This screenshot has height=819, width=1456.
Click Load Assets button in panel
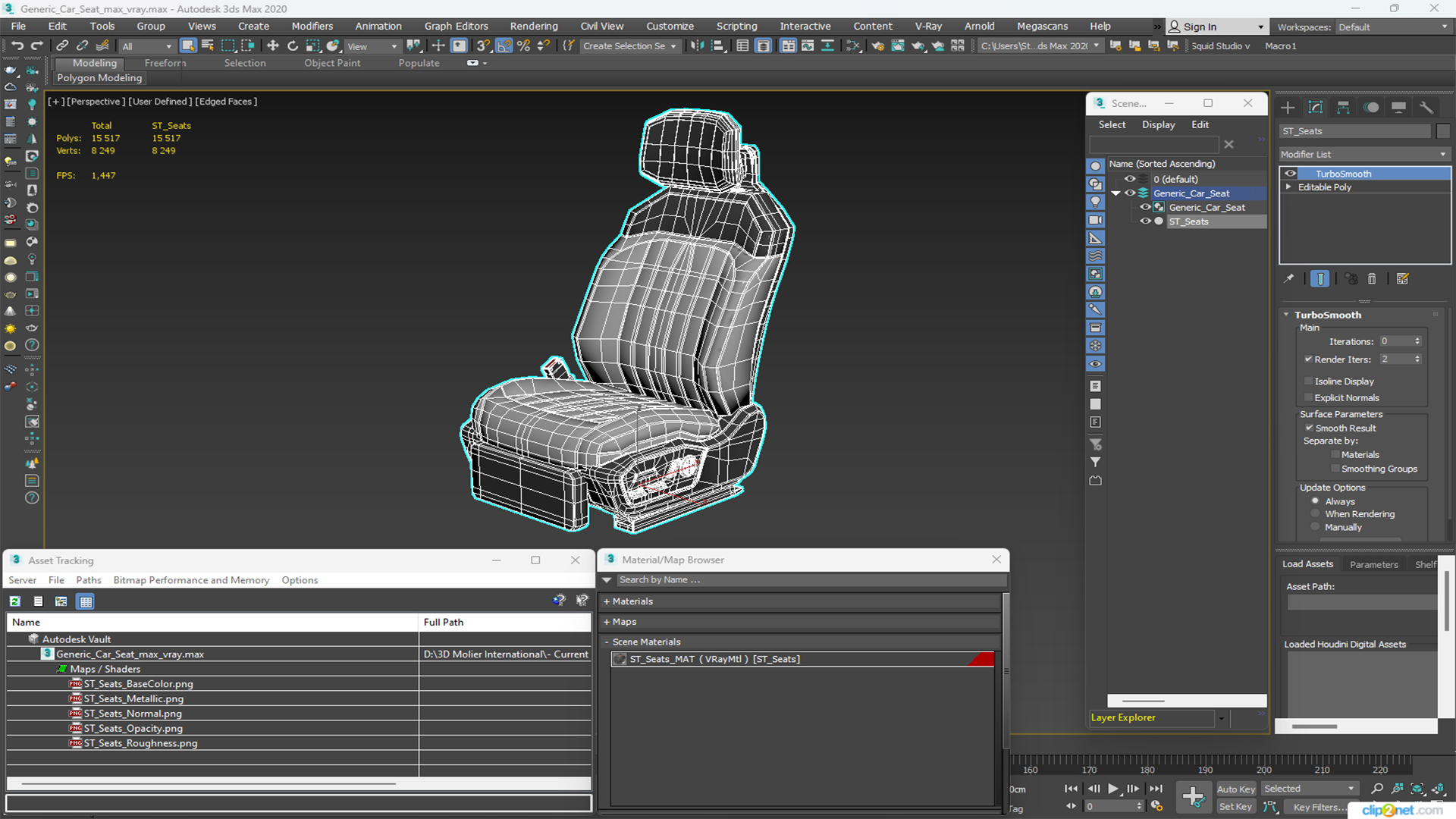pyautogui.click(x=1309, y=563)
